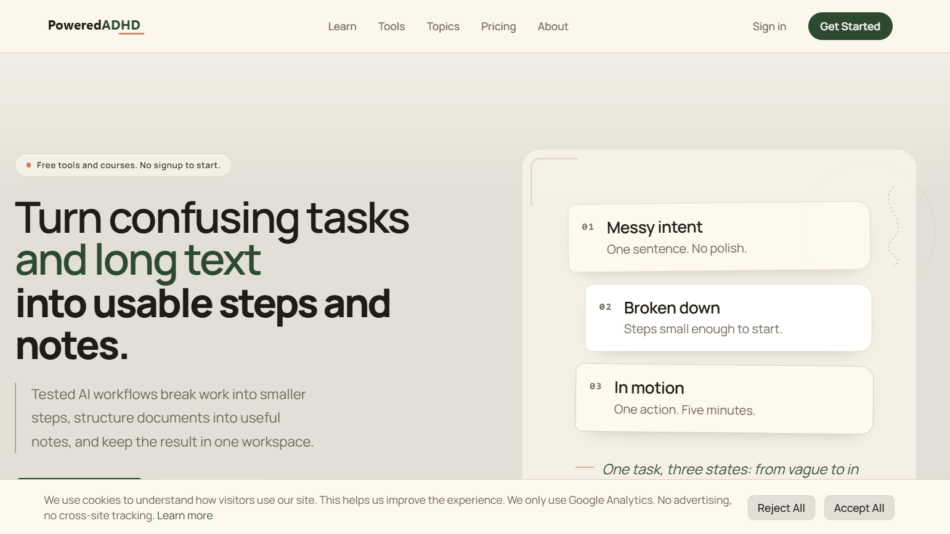Visit the About page
Image resolution: width=950 pixels, height=534 pixels.
click(553, 27)
